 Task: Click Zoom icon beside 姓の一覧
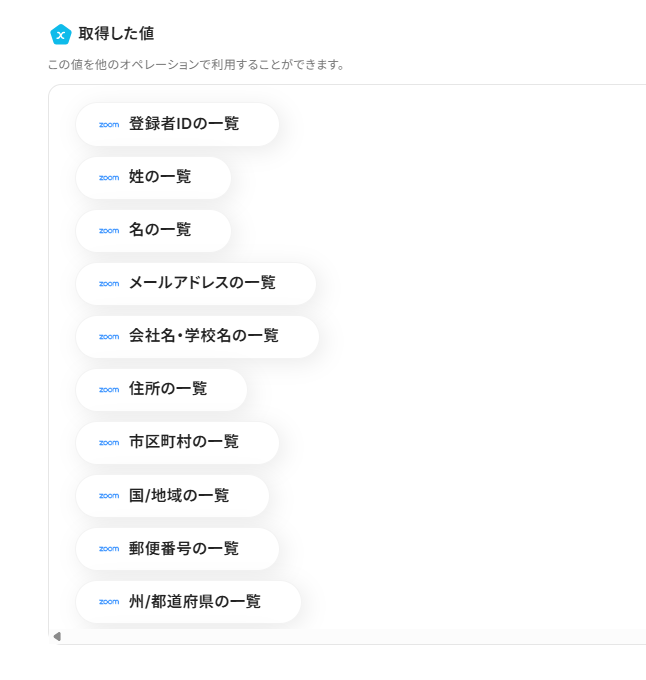[109, 178]
